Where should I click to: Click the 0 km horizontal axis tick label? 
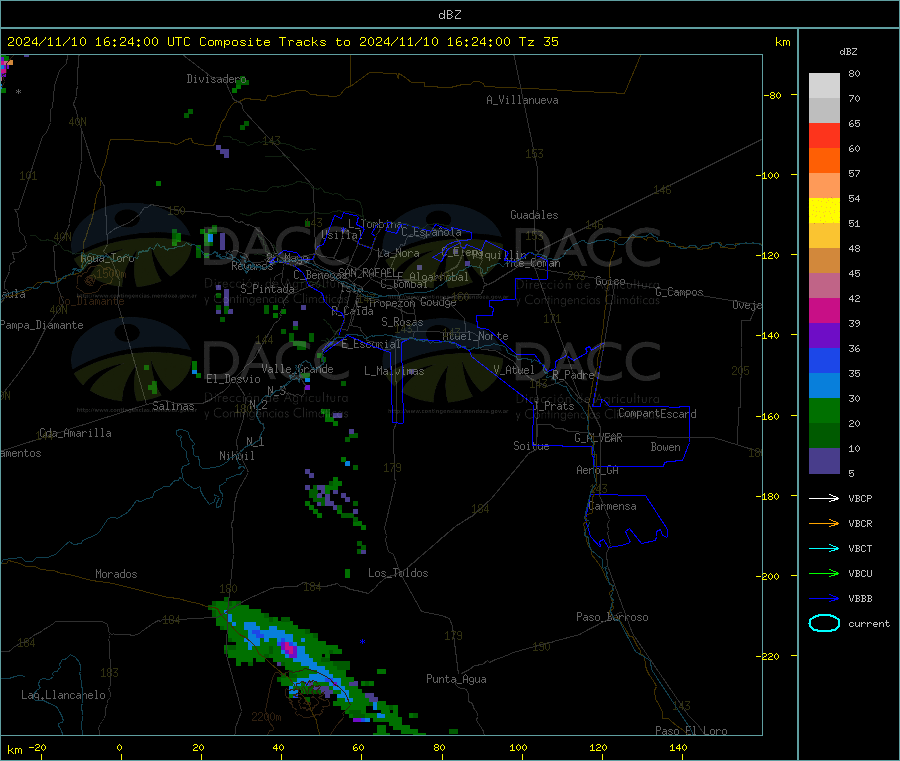click(119, 747)
